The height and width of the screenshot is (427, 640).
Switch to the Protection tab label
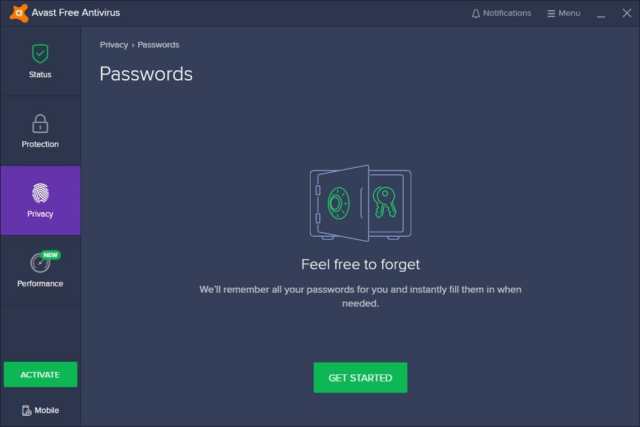40,144
